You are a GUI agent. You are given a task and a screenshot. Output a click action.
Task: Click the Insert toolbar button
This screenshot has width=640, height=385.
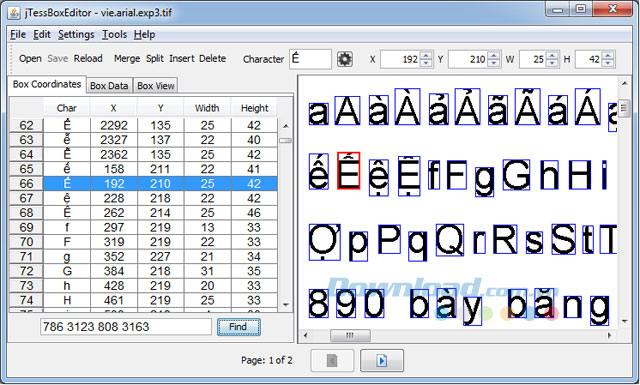[182, 59]
